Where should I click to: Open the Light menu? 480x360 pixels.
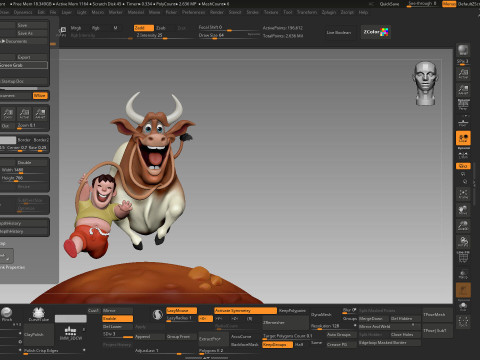coord(82,12)
